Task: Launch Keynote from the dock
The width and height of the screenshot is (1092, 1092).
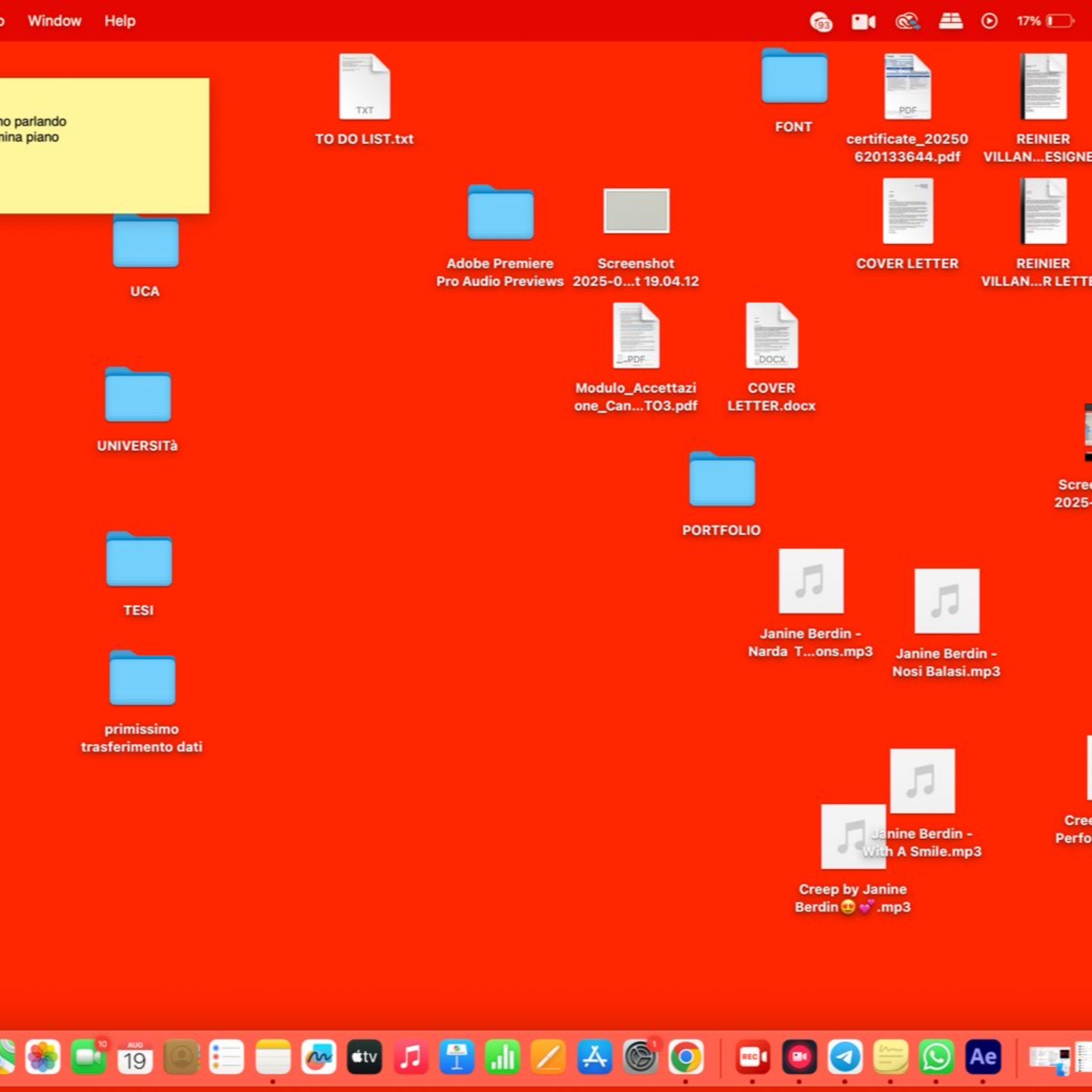Action: tap(457, 1056)
